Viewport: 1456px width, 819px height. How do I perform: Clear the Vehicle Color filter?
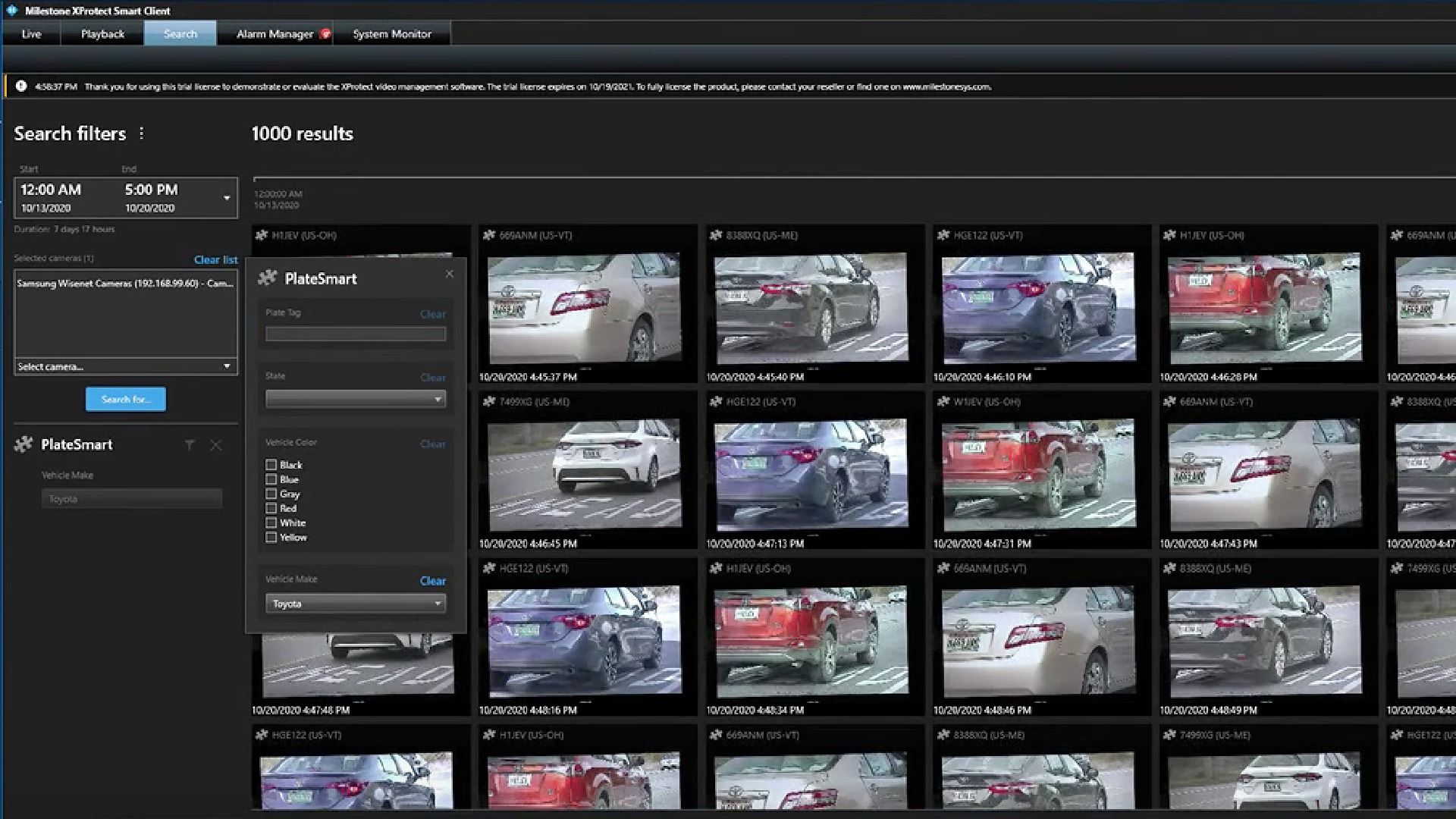pos(433,444)
